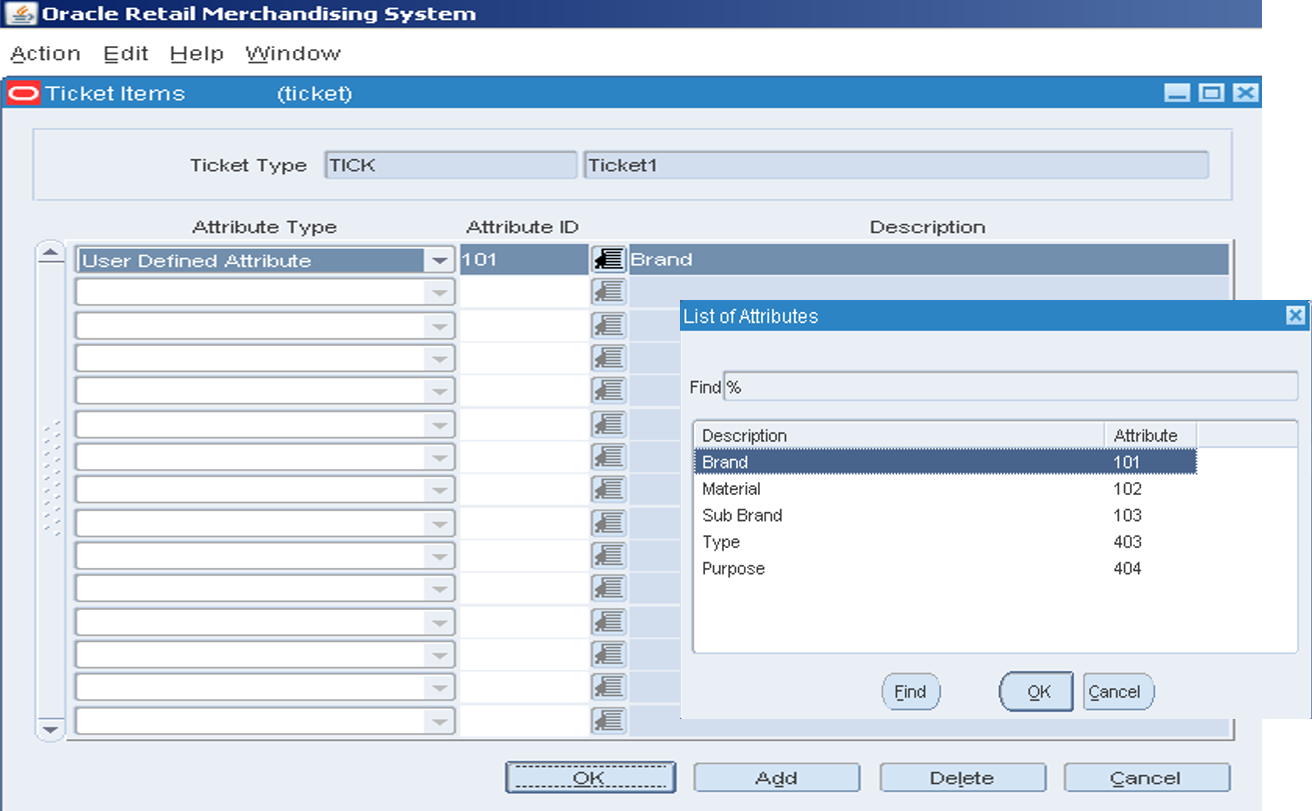Click Find in the List of Attributes dialog
The image size is (1312, 811).
[909, 691]
